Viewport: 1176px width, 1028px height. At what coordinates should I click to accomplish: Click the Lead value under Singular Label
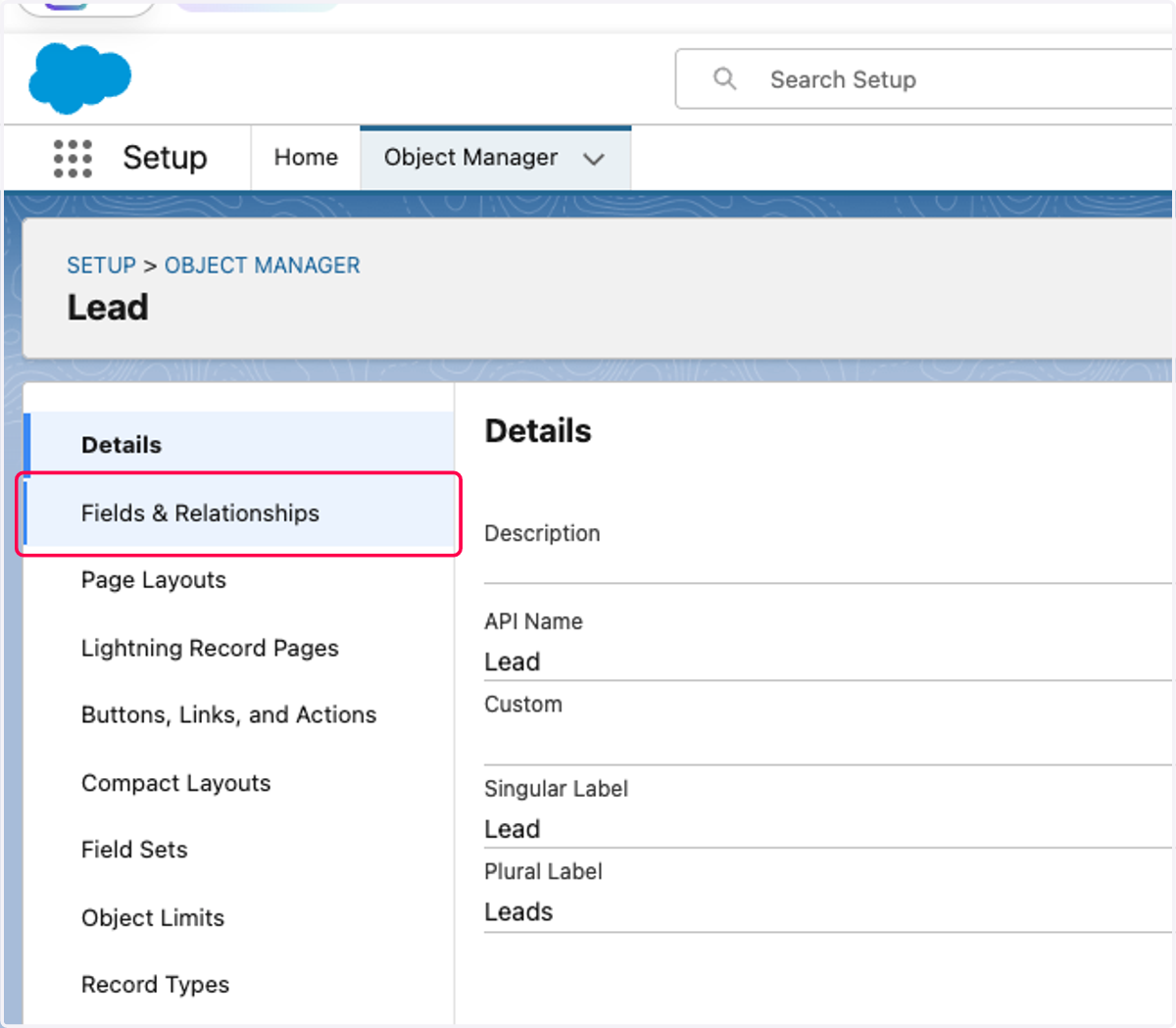point(512,829)
